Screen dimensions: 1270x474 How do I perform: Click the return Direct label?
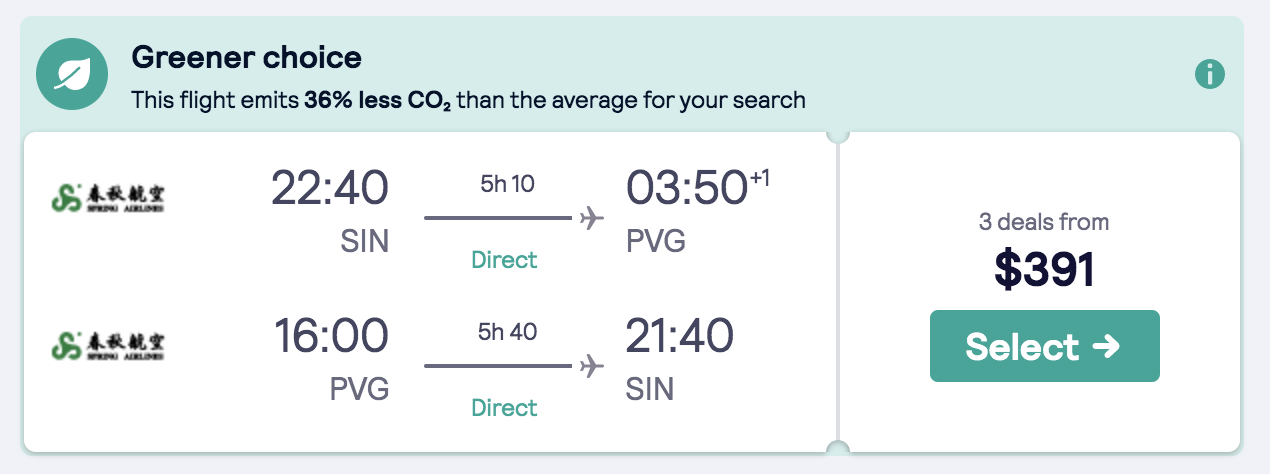(x=504, y=408)
